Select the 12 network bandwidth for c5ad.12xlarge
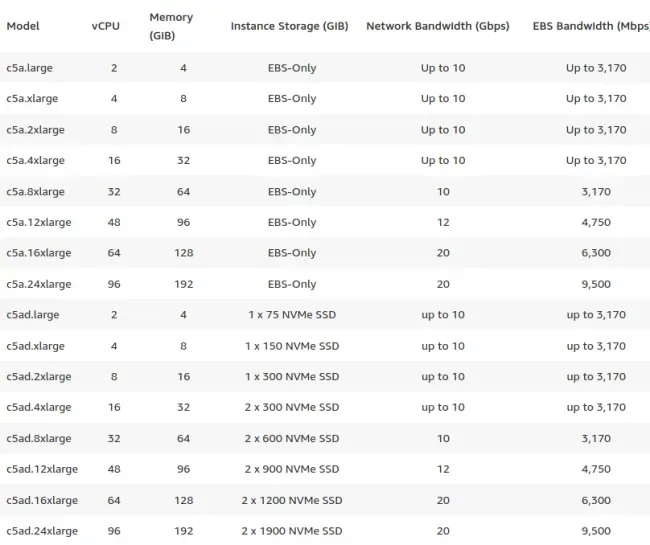650x545 pixels. (x=443, y=469)
